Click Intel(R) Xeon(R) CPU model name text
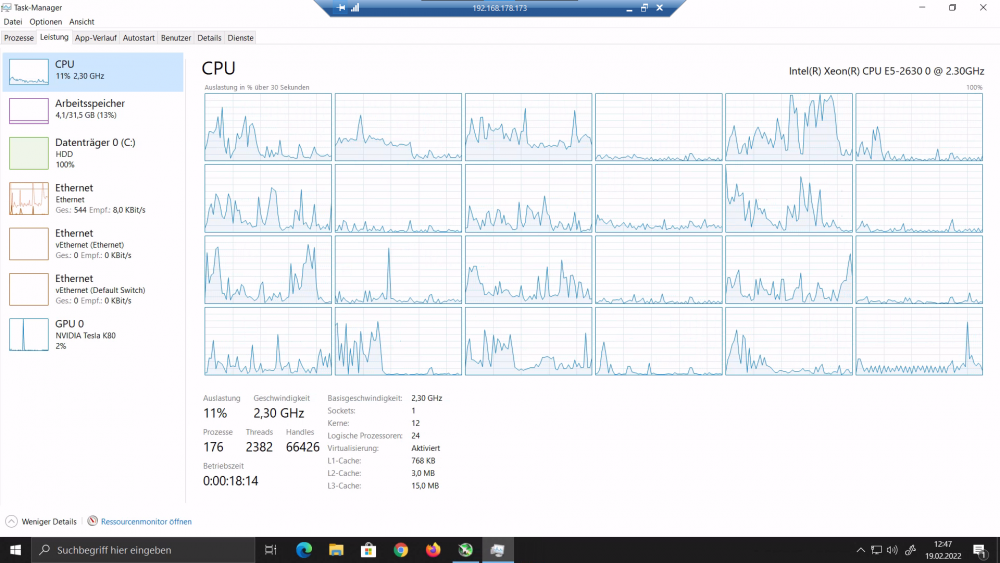This screenshot has height=563, width=1000. pyautogui.click(x=886, y=71)
